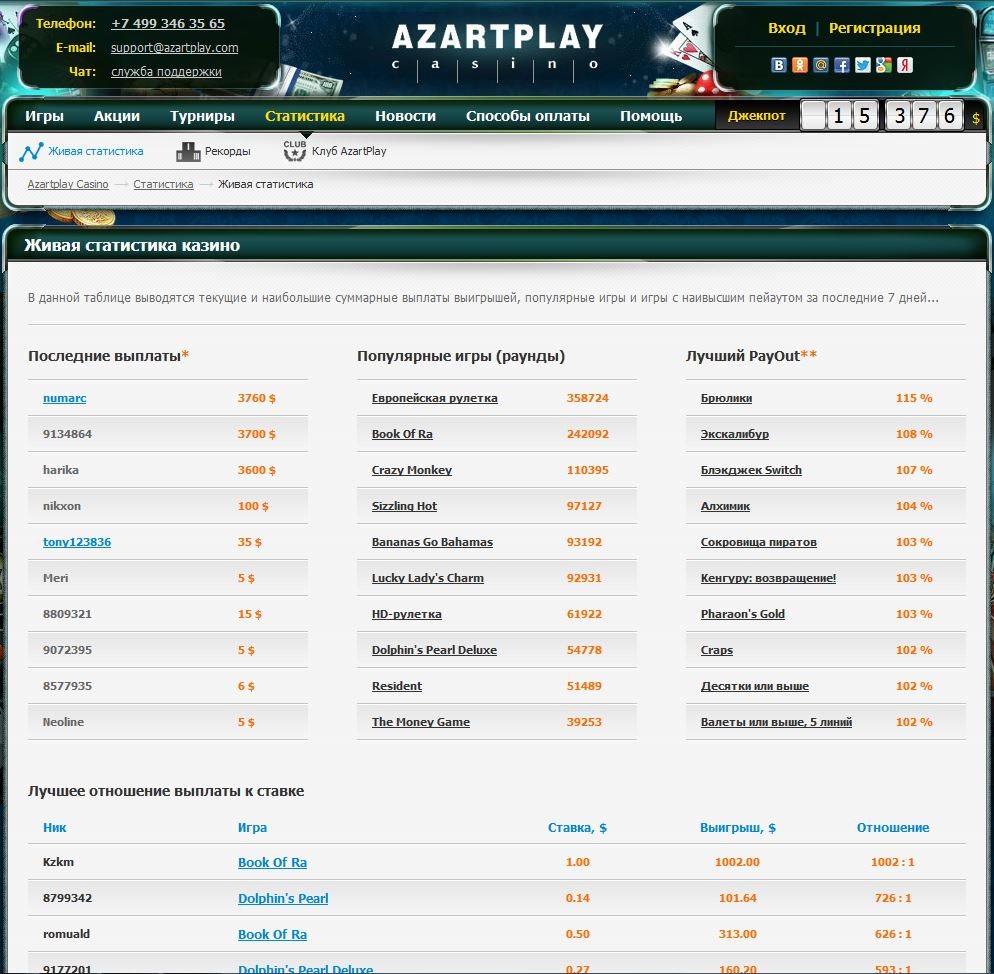
Task: Click the Рекорды podium icon
Action: pyautogui.click(x=188, y=152)
